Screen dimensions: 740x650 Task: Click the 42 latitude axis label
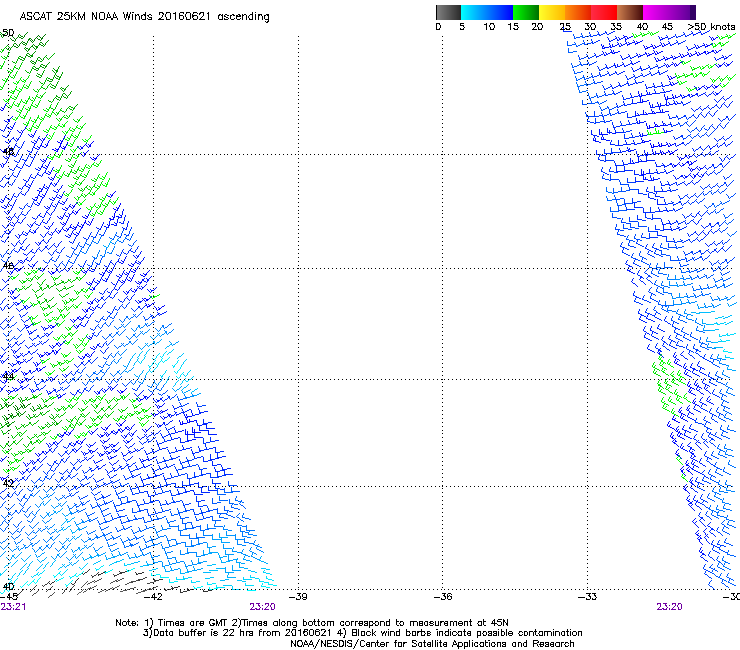coord(8,483)
